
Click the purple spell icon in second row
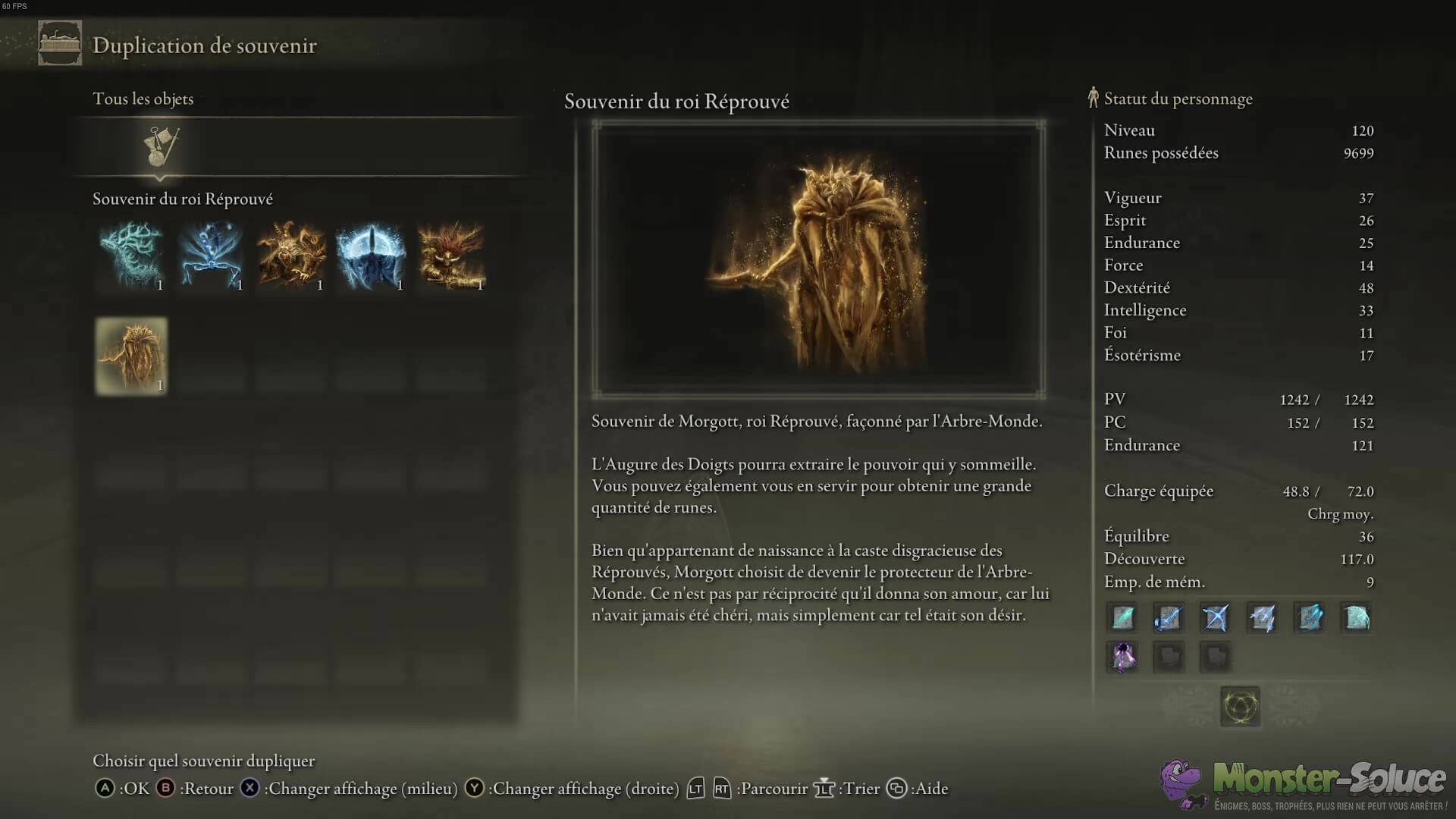click(x=1122, y=657)
